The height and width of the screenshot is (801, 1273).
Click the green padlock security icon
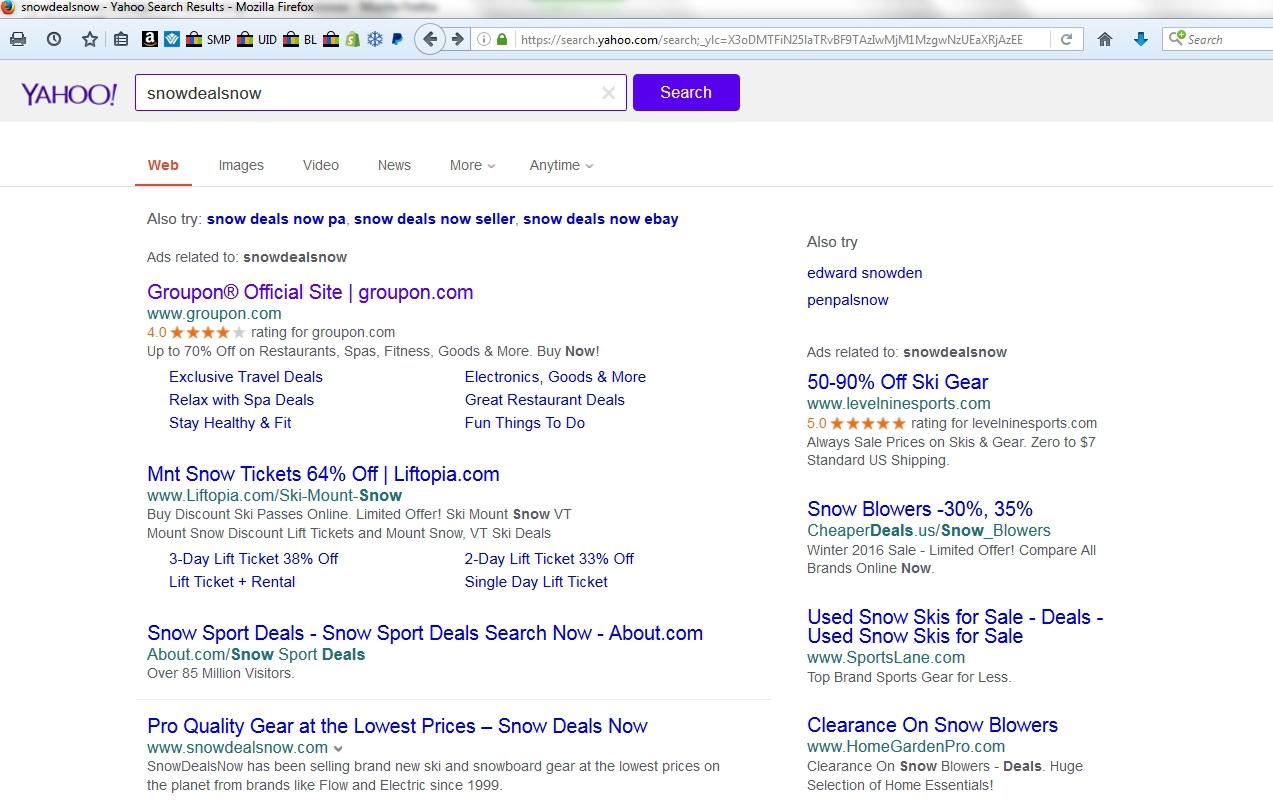click(502, 40)
